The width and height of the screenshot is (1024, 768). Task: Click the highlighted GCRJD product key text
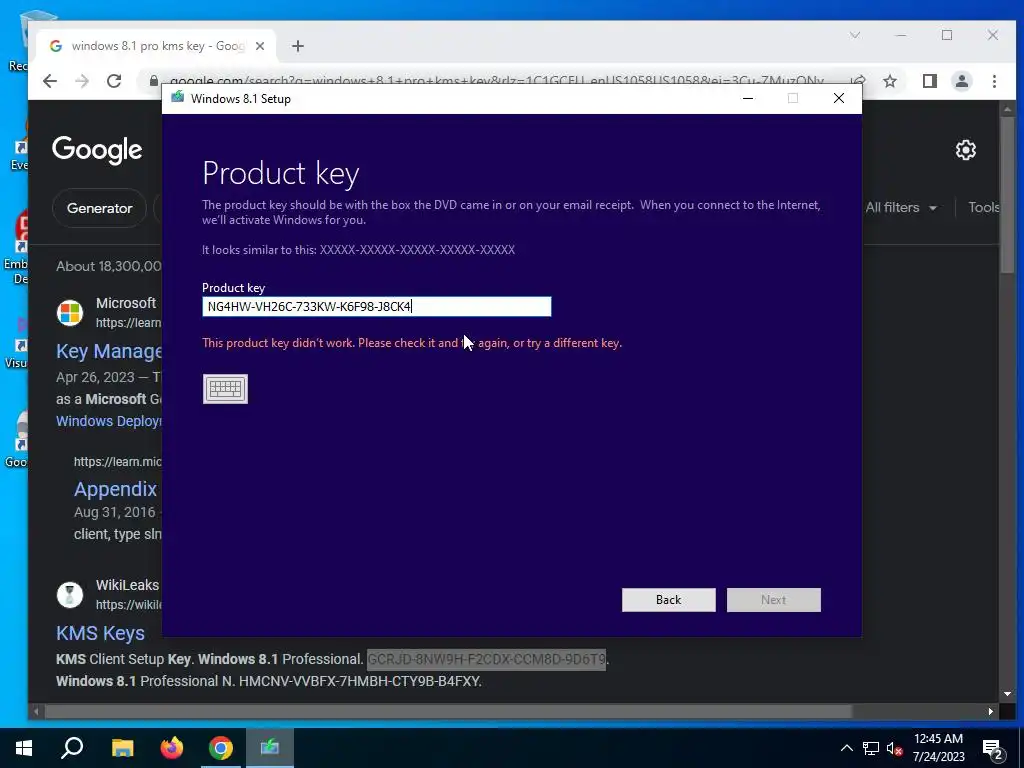click(x=487, y=659)
